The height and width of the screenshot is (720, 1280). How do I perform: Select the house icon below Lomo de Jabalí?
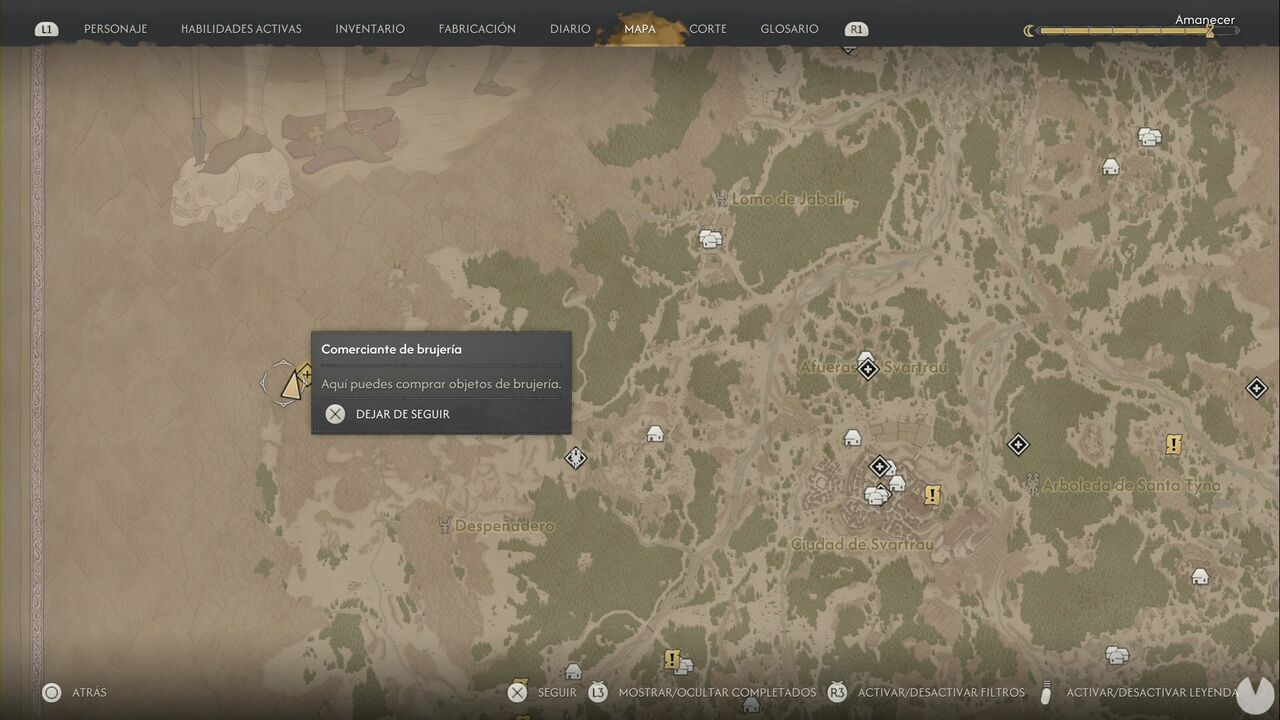(x=710, y=239)
